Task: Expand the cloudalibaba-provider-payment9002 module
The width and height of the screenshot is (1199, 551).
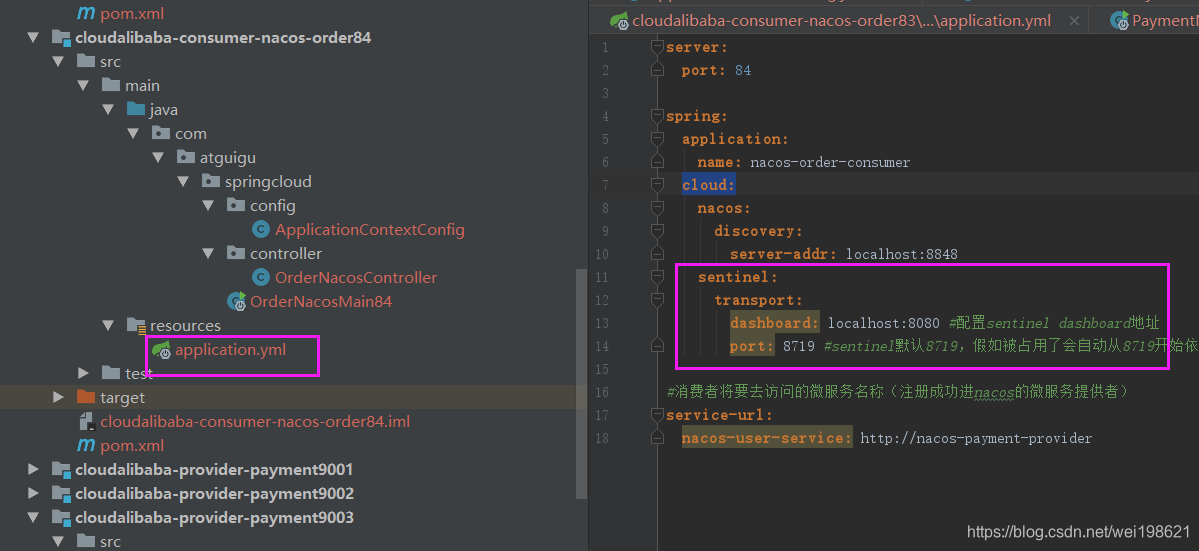Action: (x=33, y=494)
